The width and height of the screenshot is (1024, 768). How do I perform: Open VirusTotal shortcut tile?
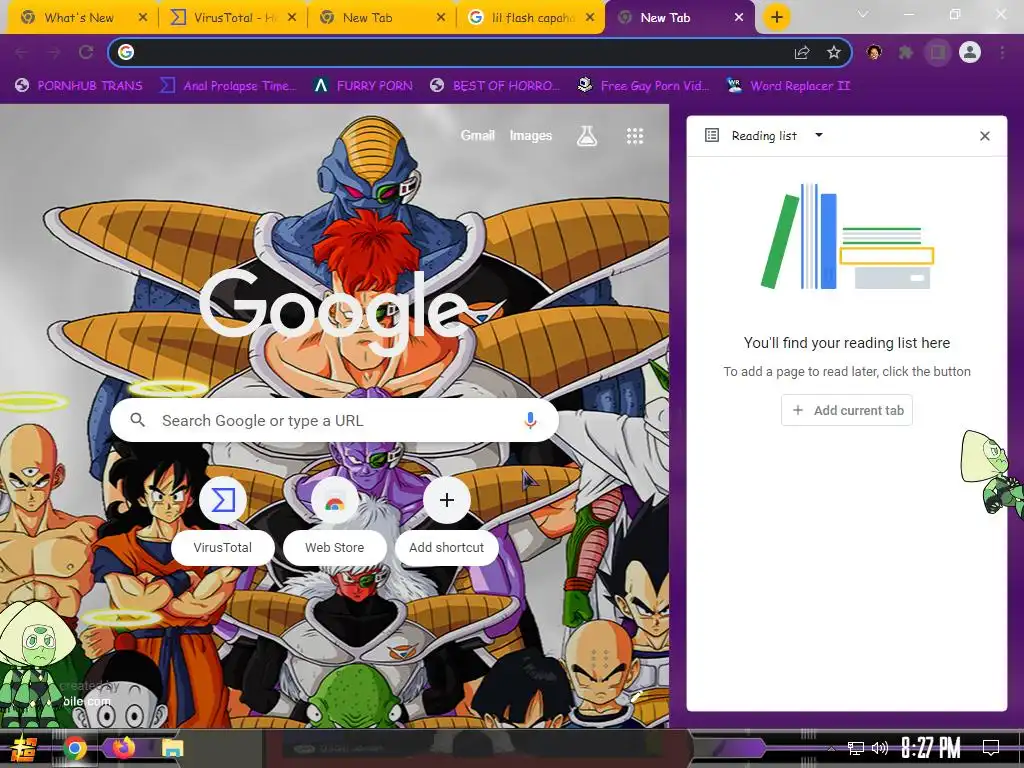[223, 520]
